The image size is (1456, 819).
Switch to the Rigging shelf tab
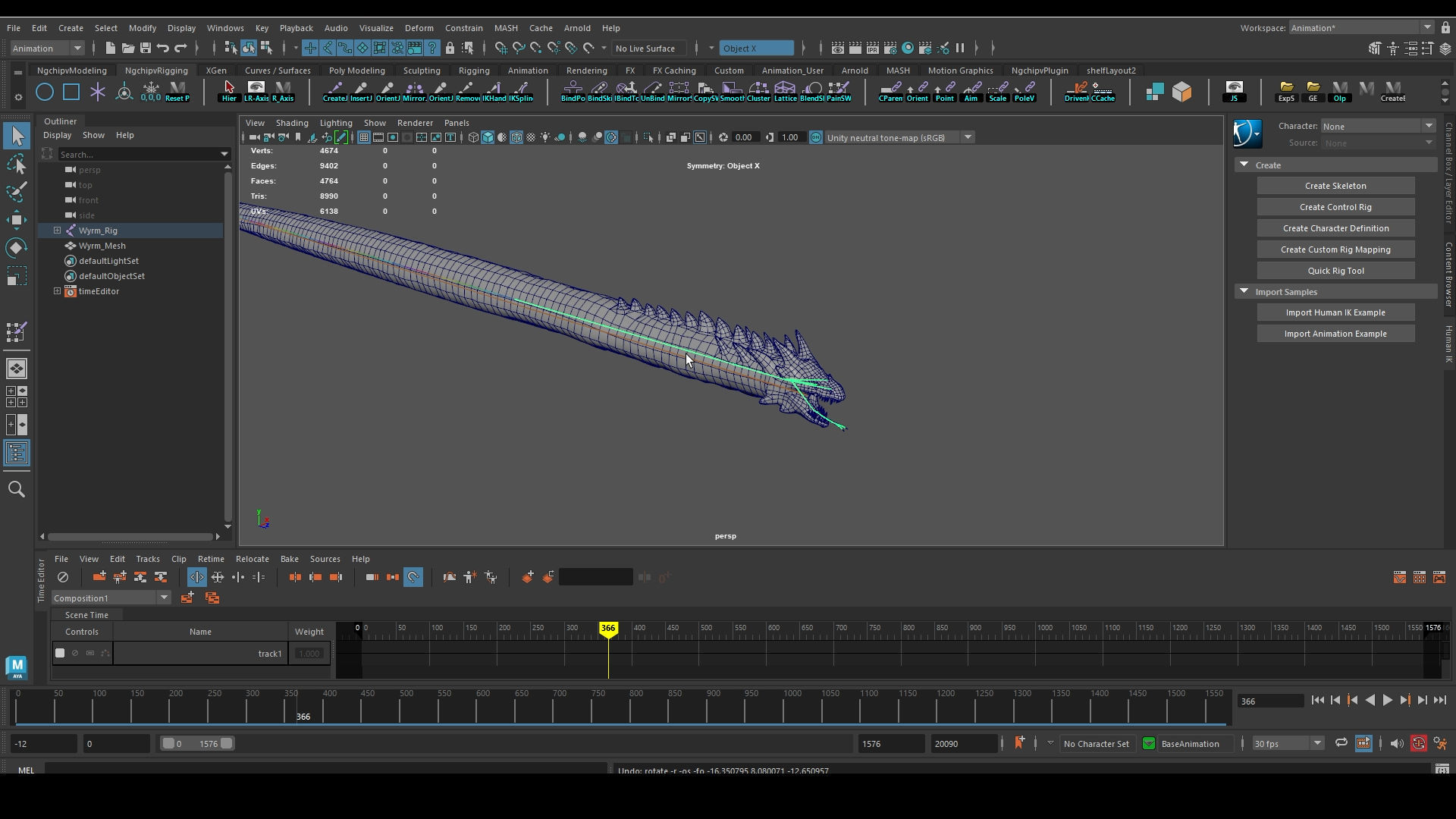[474, 71]
